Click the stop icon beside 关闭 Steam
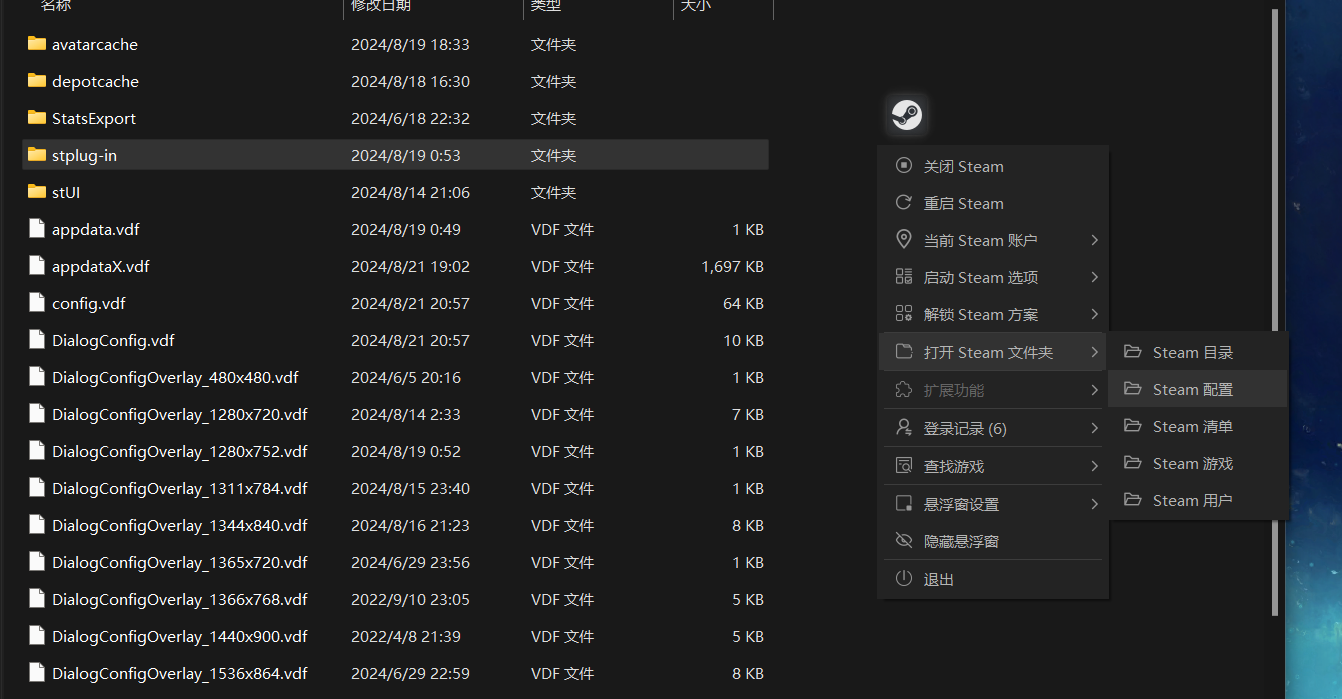The width and height of the screenshot is (1342, 699). [x=904, y=166]
